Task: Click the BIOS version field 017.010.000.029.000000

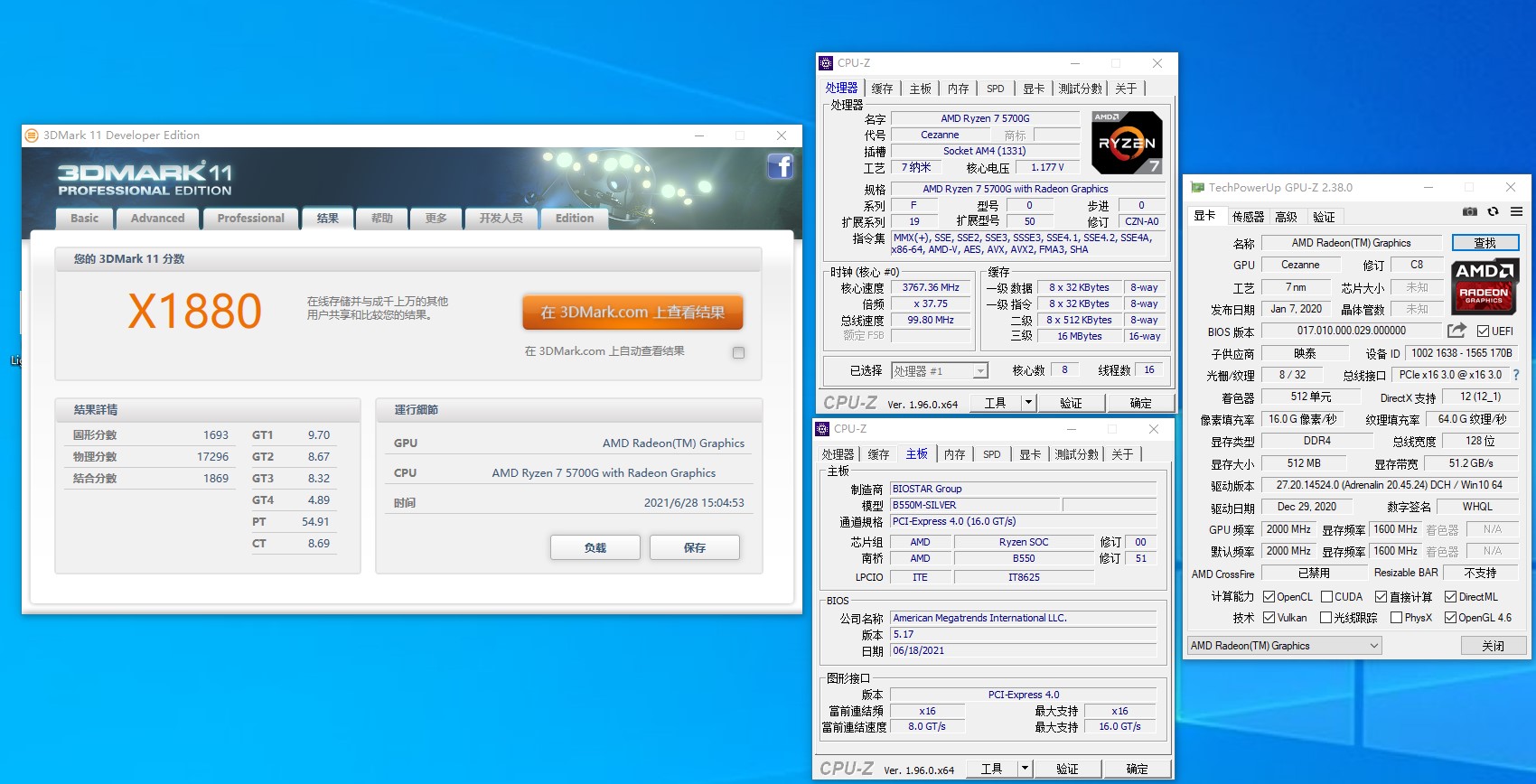Action: [1351, 331]
